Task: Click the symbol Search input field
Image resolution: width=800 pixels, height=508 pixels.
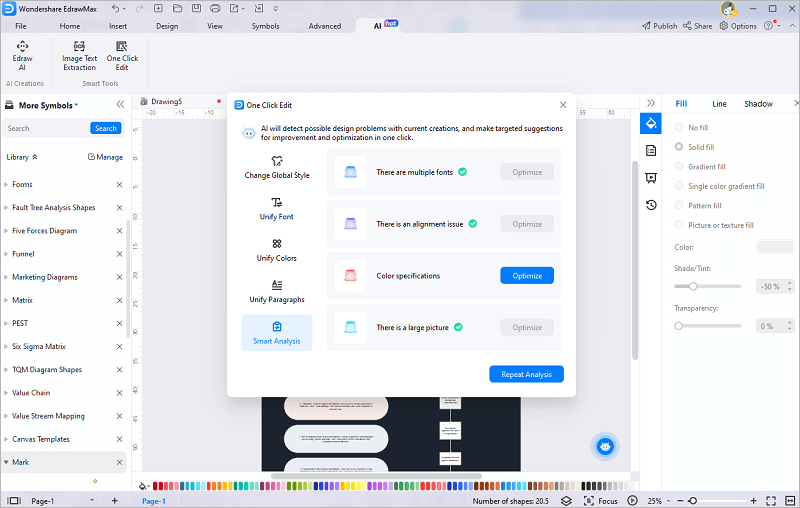Action: (46, 128)
